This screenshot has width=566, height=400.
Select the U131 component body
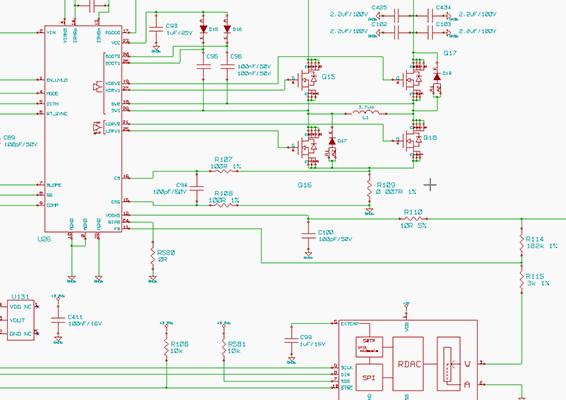[21, 320]
